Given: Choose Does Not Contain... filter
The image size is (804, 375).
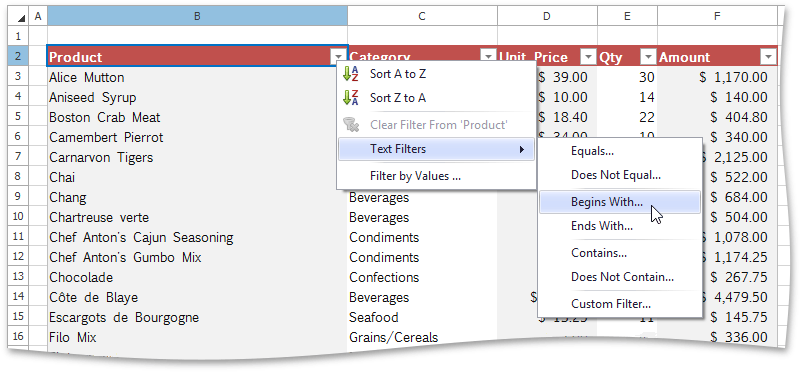Looking at the screenshot, I should [x=619, y=277].
